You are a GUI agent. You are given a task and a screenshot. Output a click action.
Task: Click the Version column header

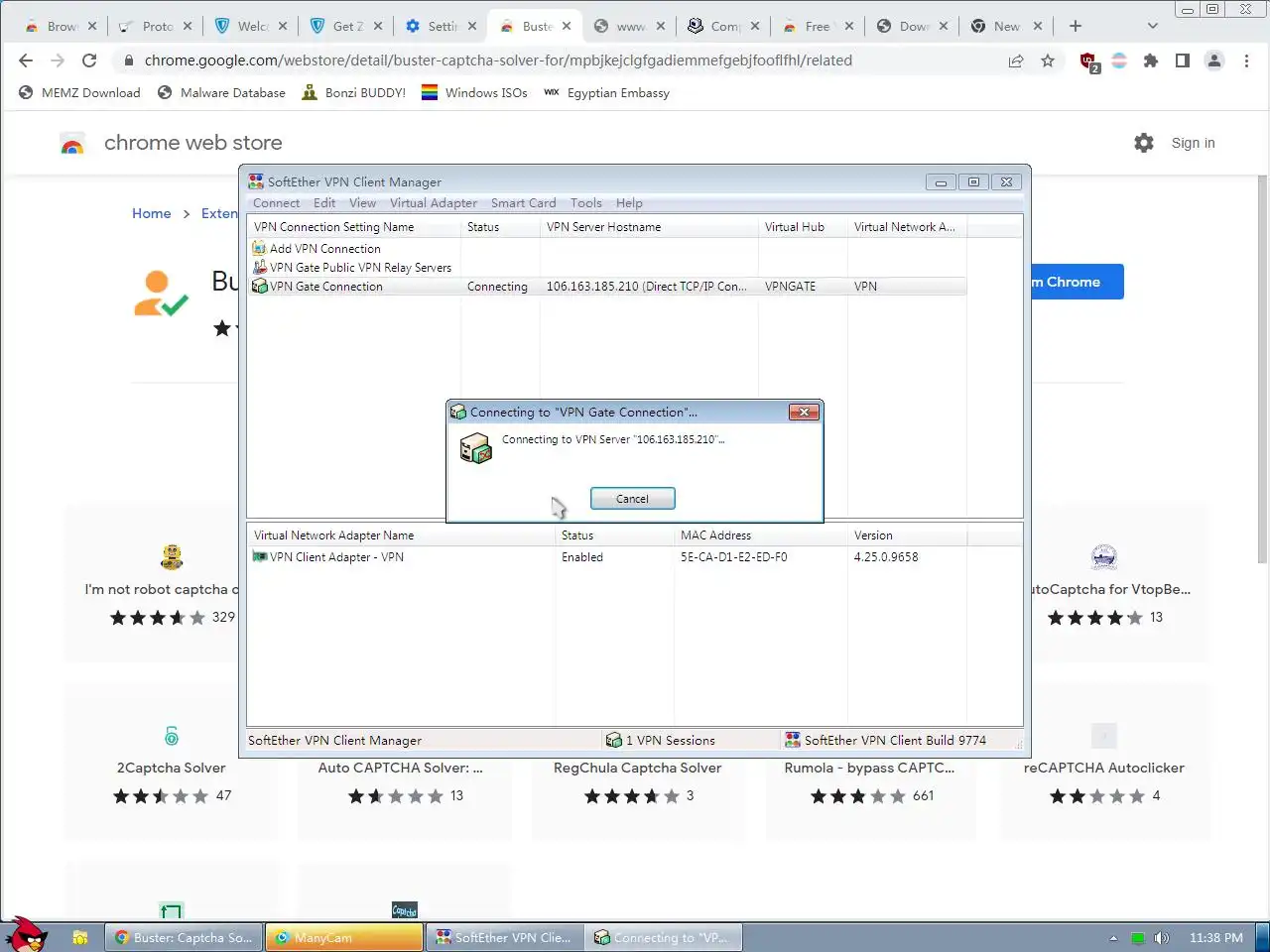click(907, 535)
